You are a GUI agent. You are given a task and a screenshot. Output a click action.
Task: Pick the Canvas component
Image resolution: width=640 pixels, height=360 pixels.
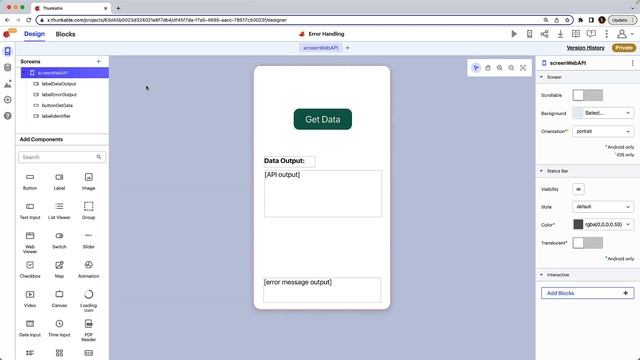pyautogui.click(x=59, y=299)
